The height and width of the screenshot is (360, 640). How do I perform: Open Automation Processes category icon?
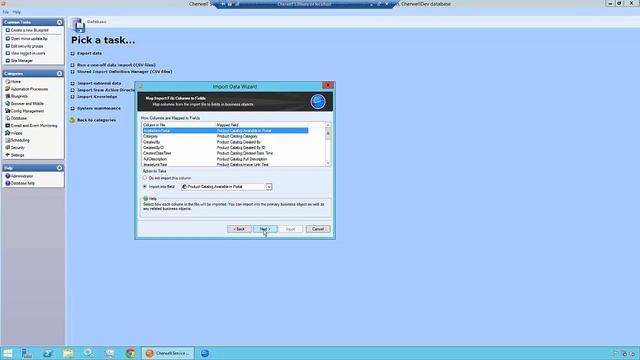pos(7,89)
